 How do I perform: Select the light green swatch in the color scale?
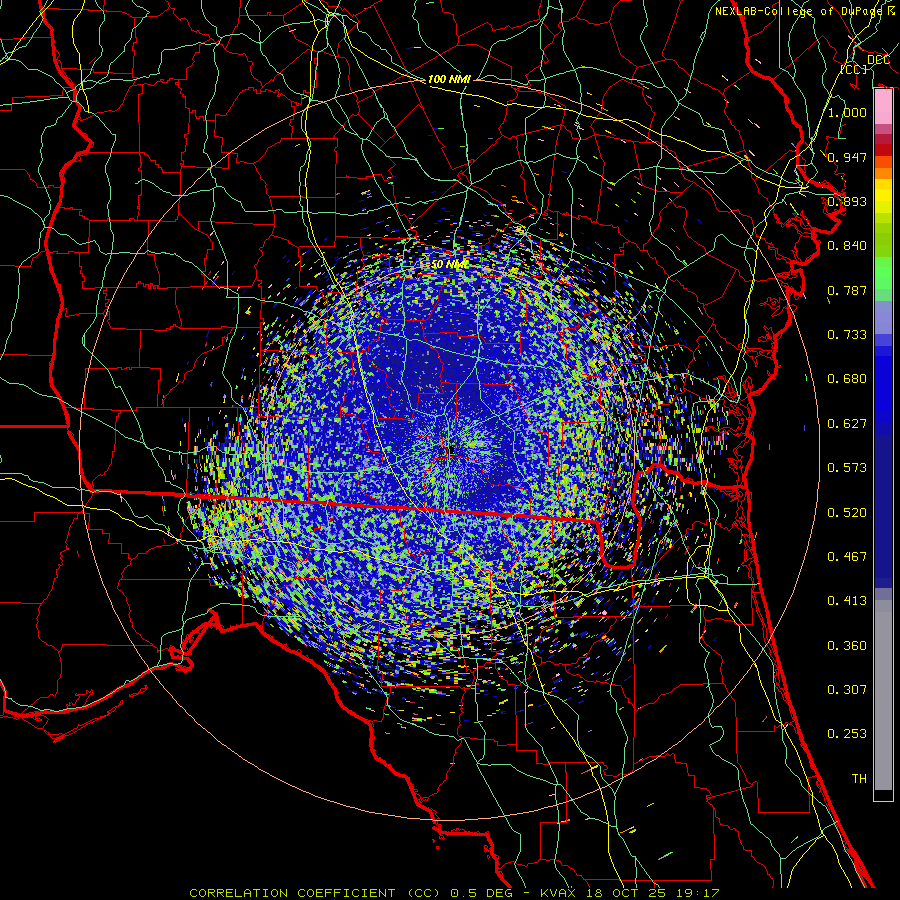(x=883, y=273)
